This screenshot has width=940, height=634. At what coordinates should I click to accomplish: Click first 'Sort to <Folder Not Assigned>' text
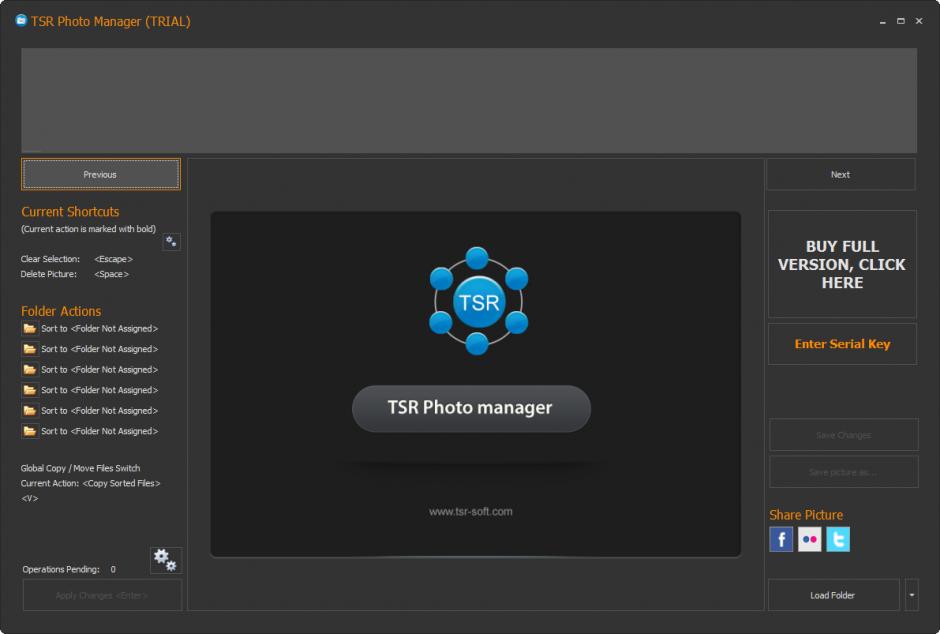pyautogui.click(x=100, y=328)
